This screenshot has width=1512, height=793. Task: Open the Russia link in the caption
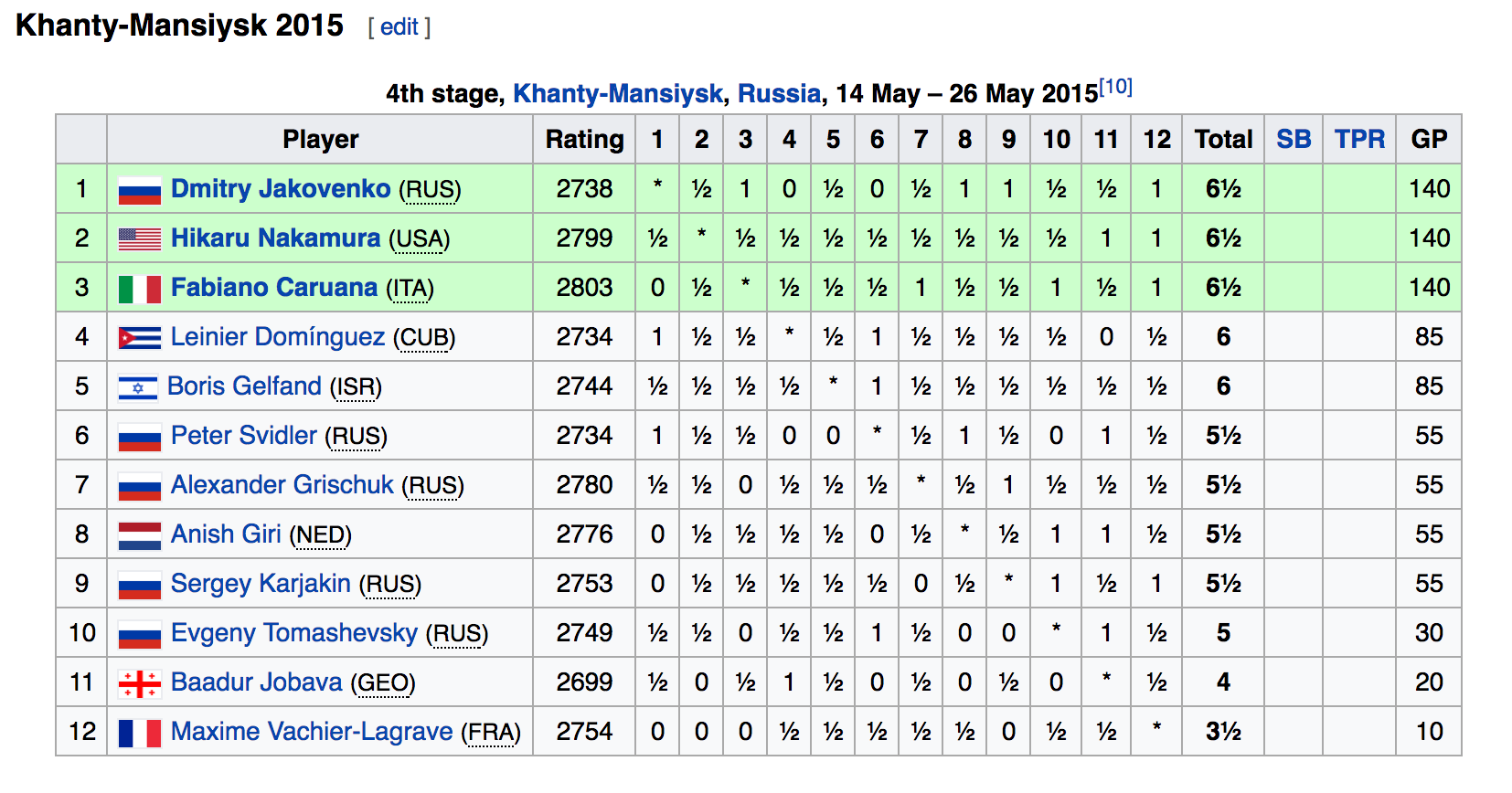click(779, 93)
